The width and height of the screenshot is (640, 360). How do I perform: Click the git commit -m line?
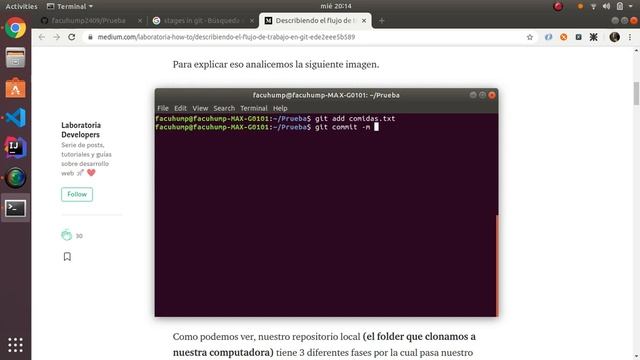[x=267, y=127]
